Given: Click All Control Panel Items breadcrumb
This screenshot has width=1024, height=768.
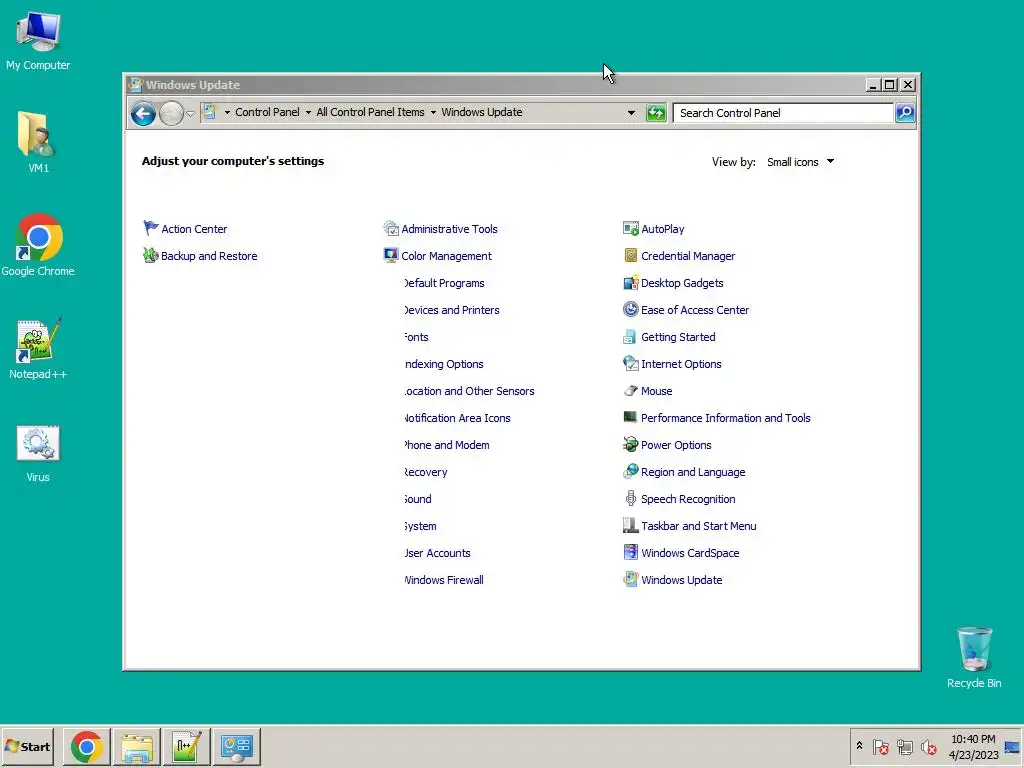Looking at the screenshot, I should coord(370,112).
